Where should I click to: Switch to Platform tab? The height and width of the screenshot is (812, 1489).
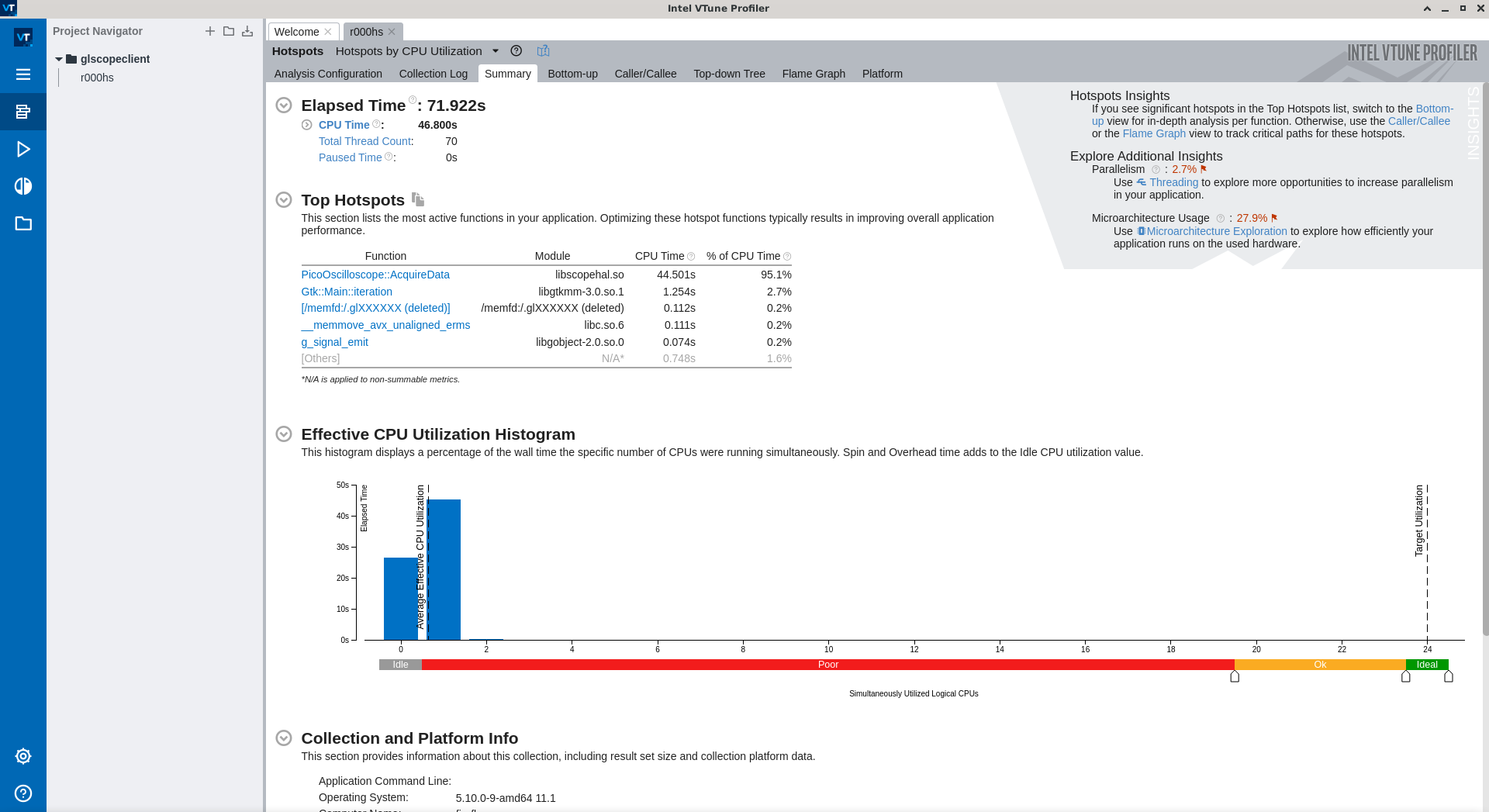[x=883, y=74]
